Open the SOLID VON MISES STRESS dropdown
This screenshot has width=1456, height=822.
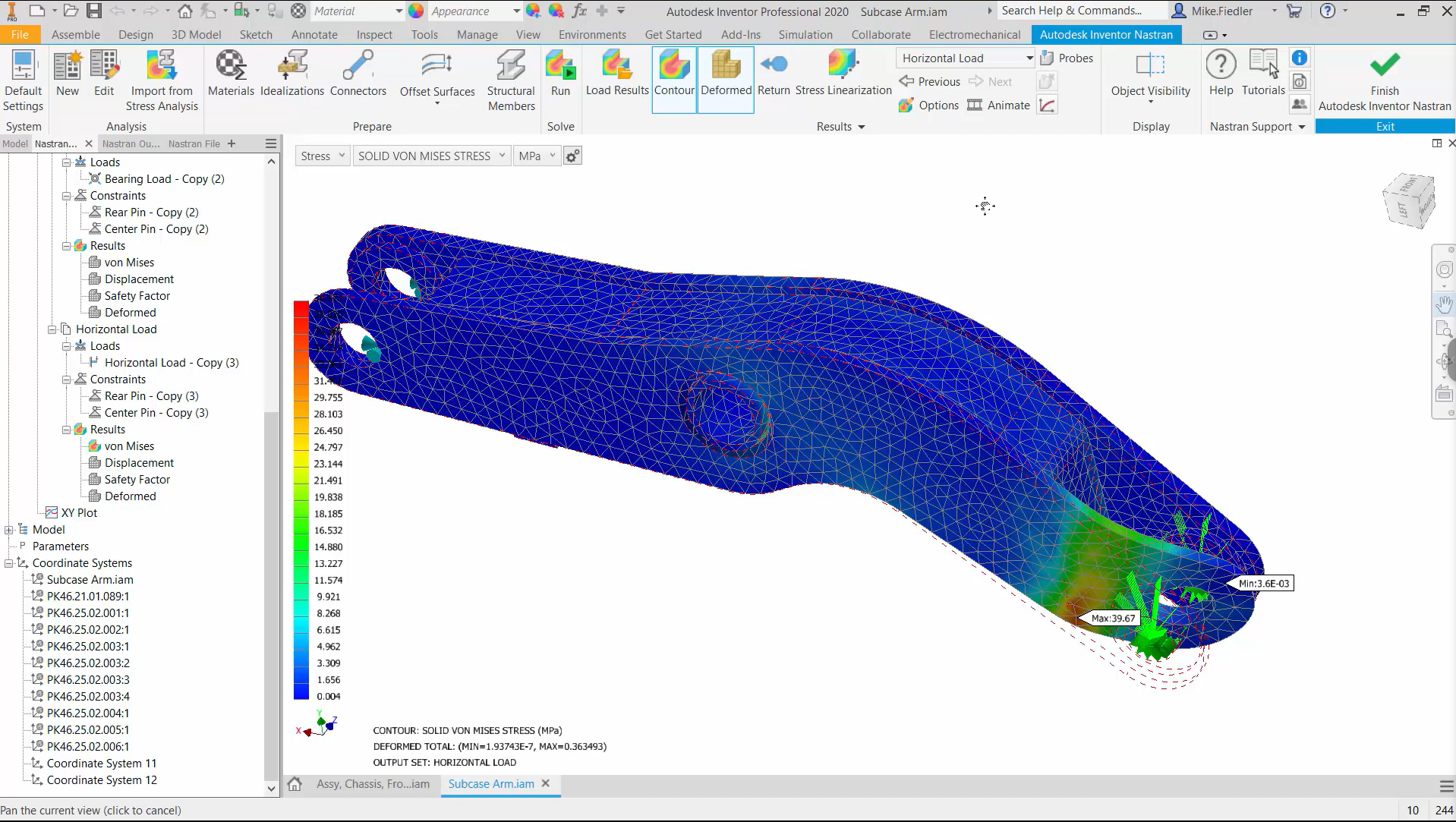(431, 156)
